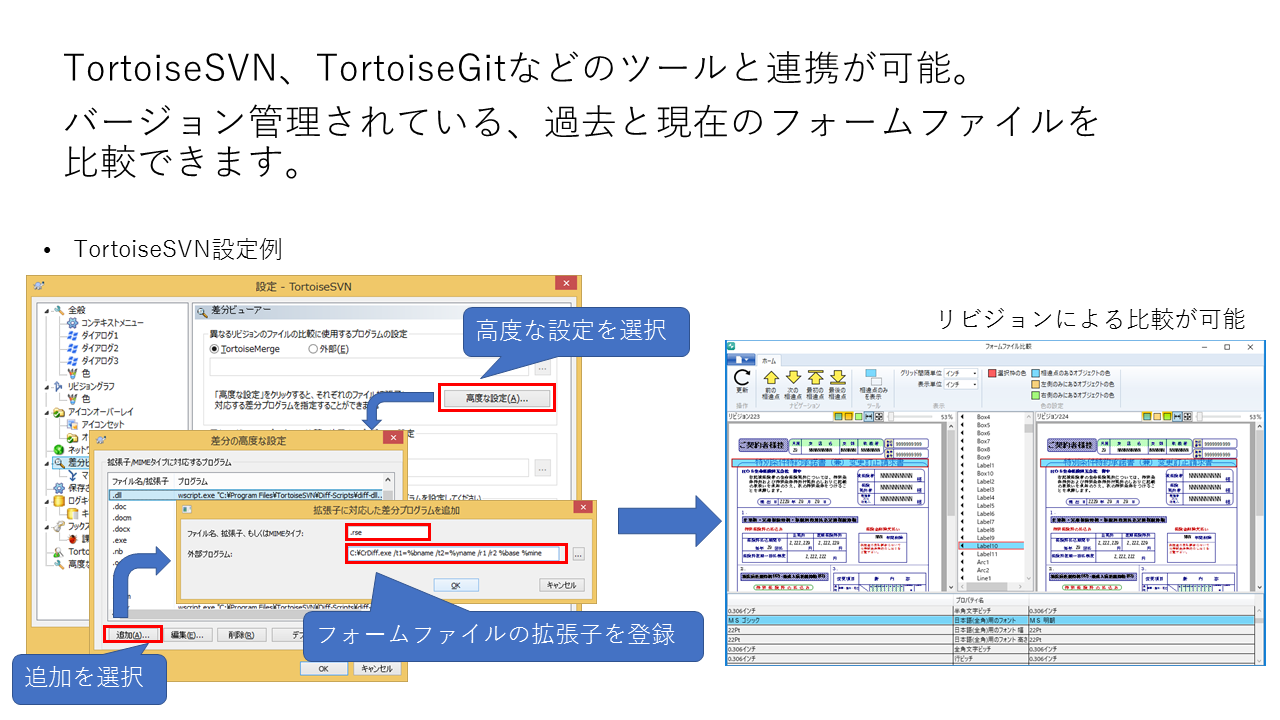Click OK in 差分プログラムを追加 dialog
1280x720 pixels.
[x=456, y=585]
